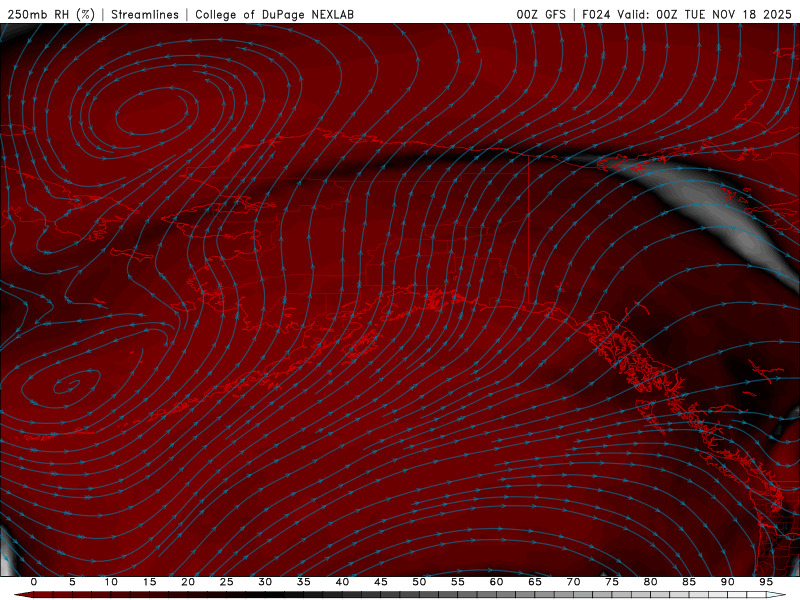Click the "00Z GFS" model run label

[x=541, y=14]
